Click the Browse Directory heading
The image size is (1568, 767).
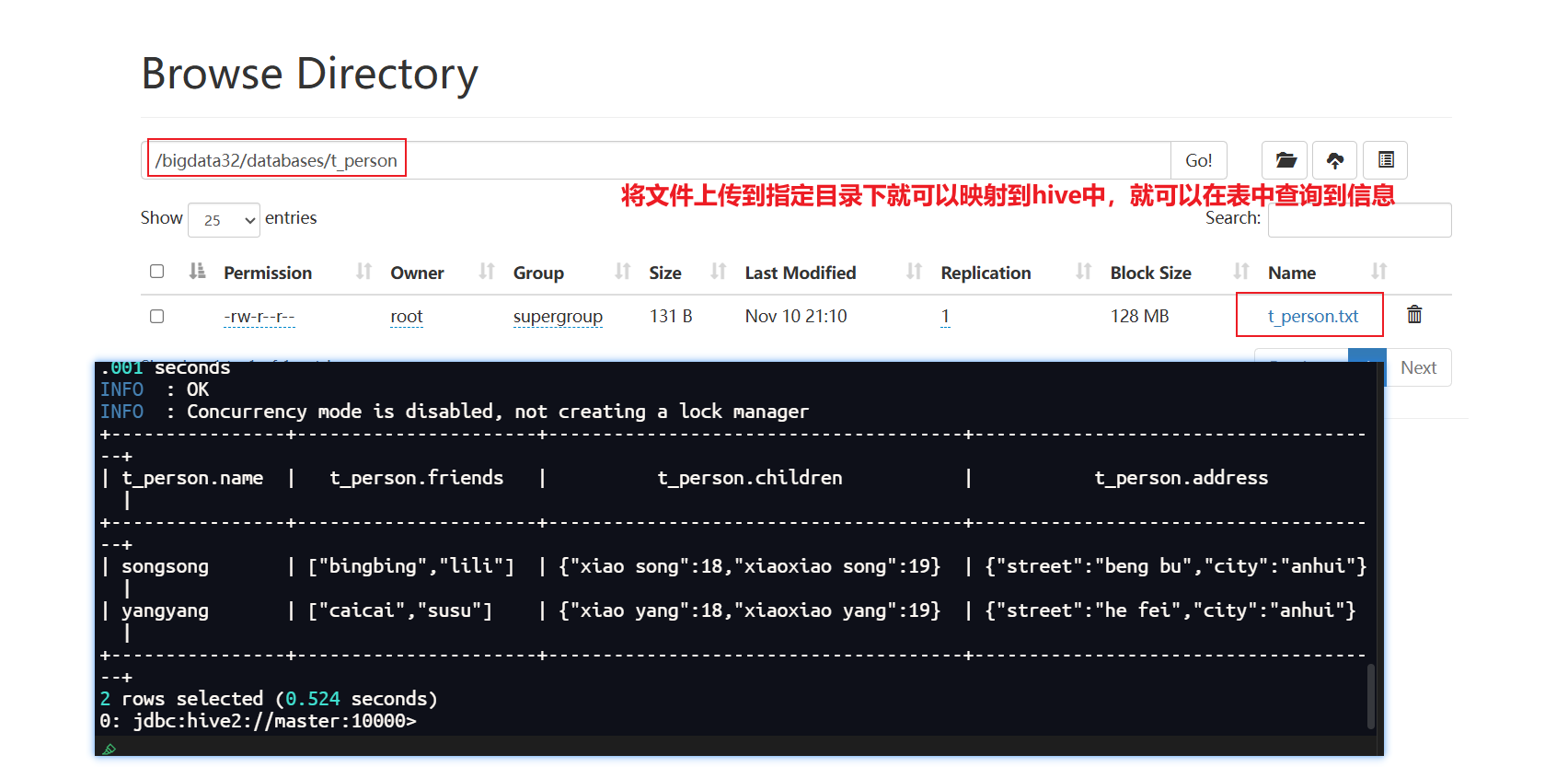pos(310,75)
